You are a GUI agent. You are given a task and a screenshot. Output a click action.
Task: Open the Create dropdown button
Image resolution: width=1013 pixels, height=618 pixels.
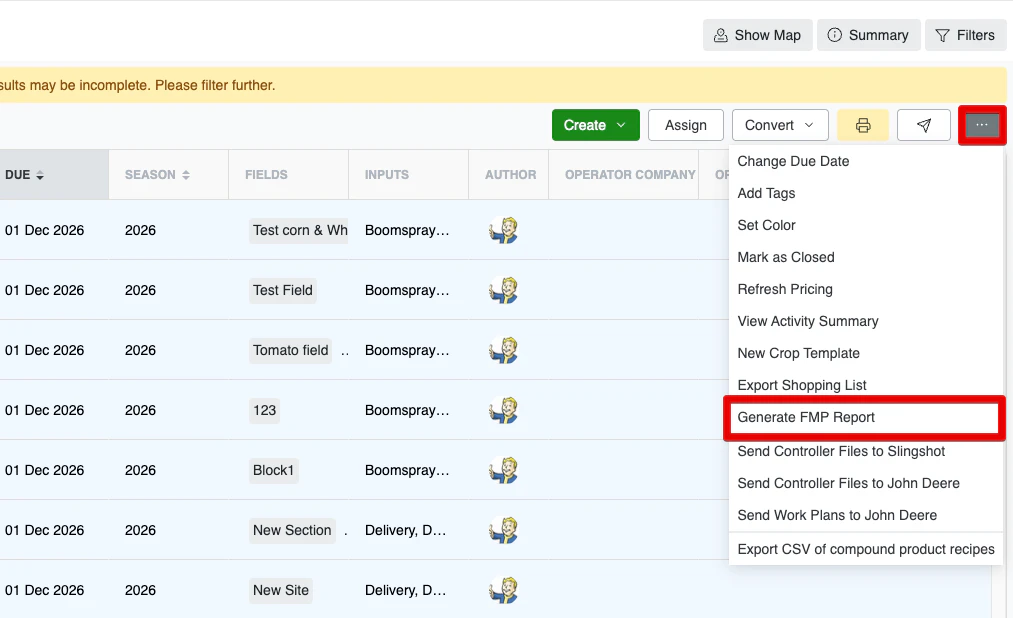click(x=596, y=125)
